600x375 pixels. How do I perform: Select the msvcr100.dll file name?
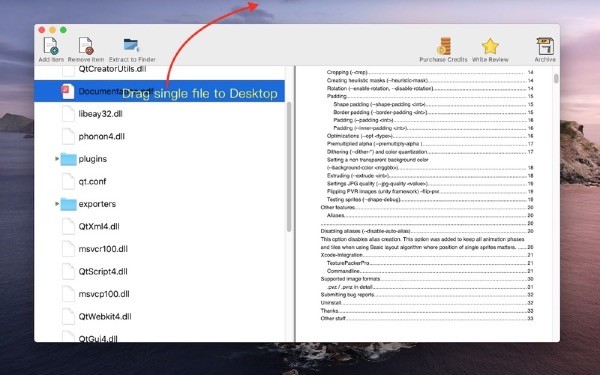pyautogui.click(x=103, y=249)
